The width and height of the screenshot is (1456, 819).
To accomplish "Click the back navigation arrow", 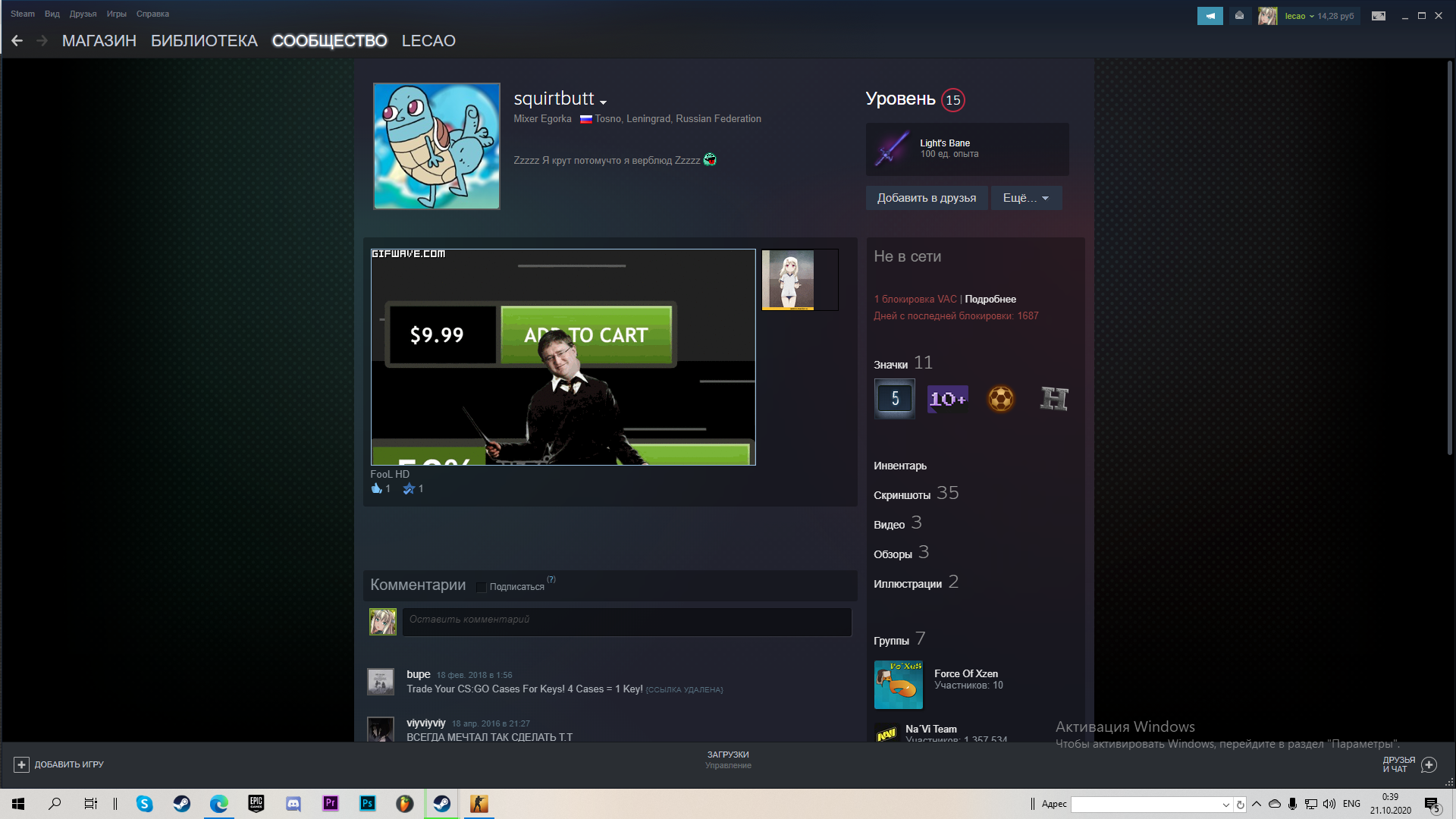I will click(x=17, y=41).
